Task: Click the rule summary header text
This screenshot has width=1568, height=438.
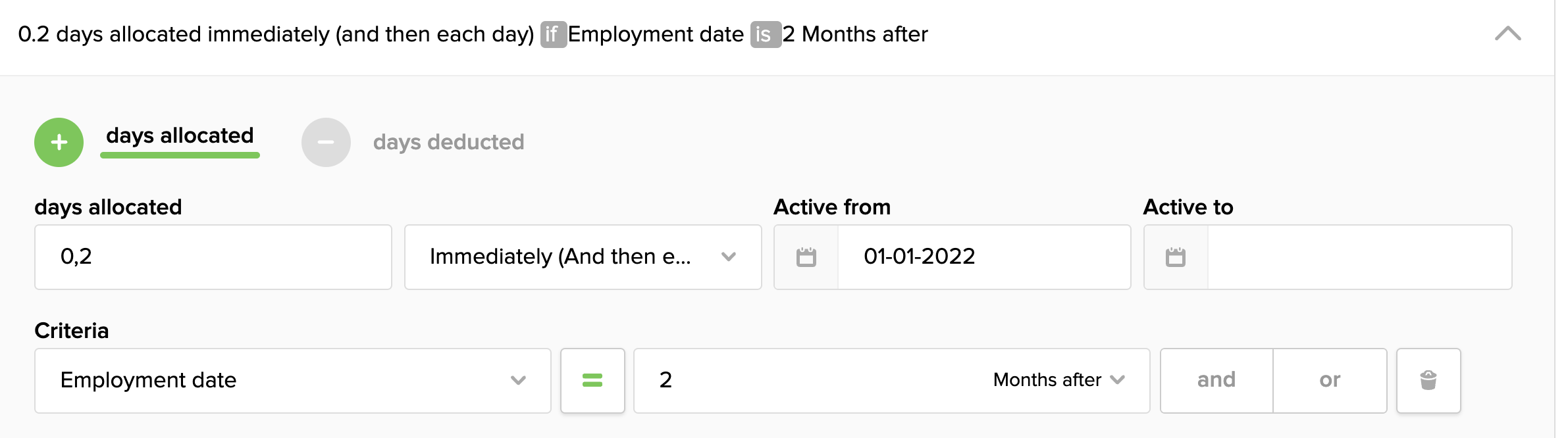Action: pos(275,34)
